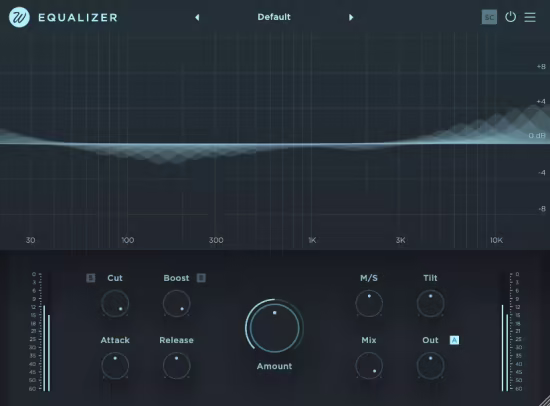The height and width of the screenshot is (406, 550).
Task: Click the Release knob
Action: click(x=176, y=366)
